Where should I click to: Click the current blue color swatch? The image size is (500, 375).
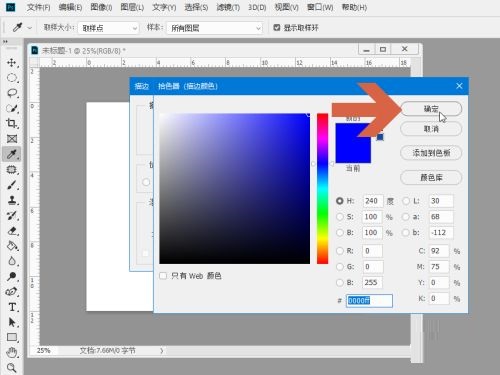click(353, 153)
